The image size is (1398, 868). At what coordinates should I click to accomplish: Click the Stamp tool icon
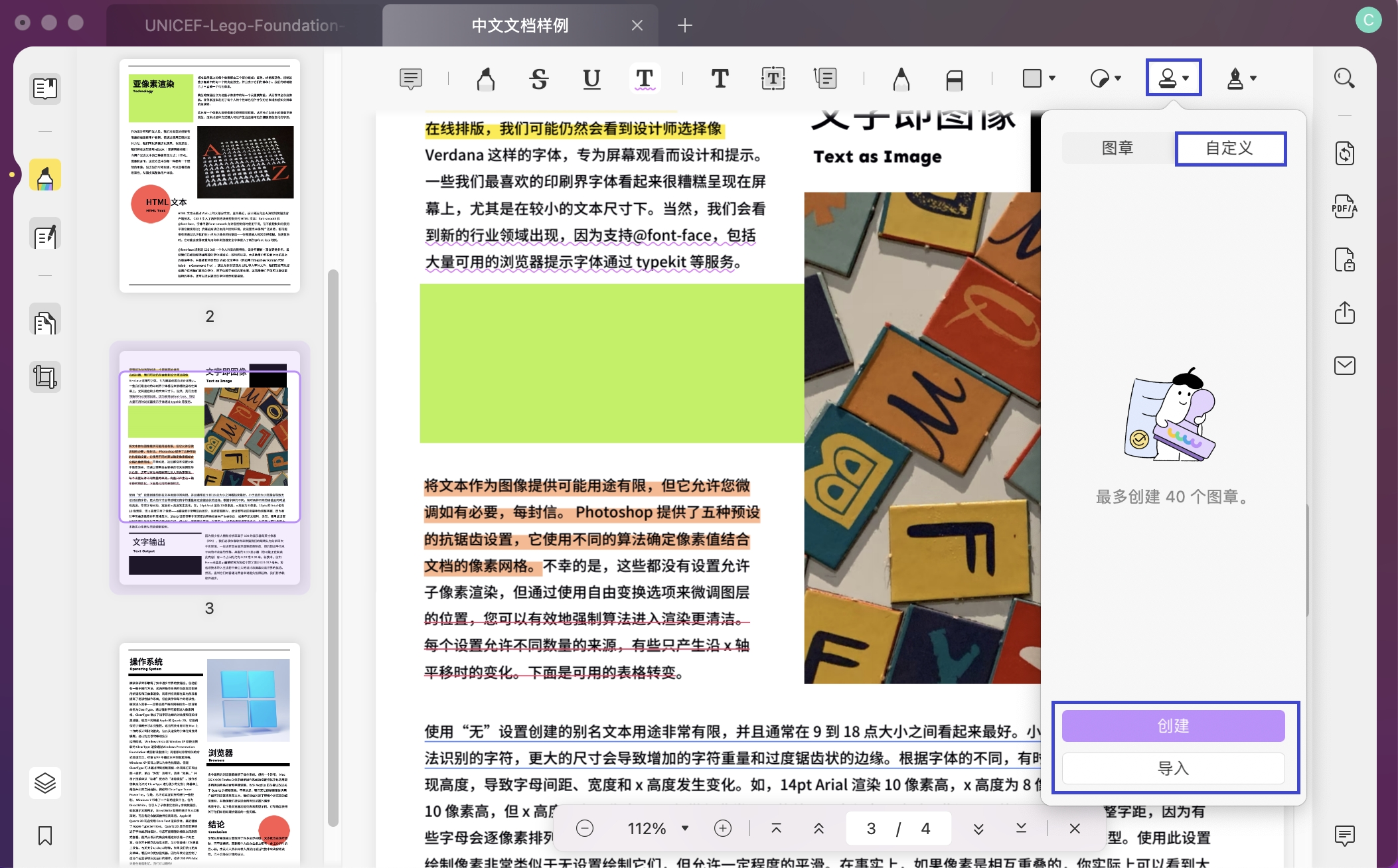(1167, 78)
